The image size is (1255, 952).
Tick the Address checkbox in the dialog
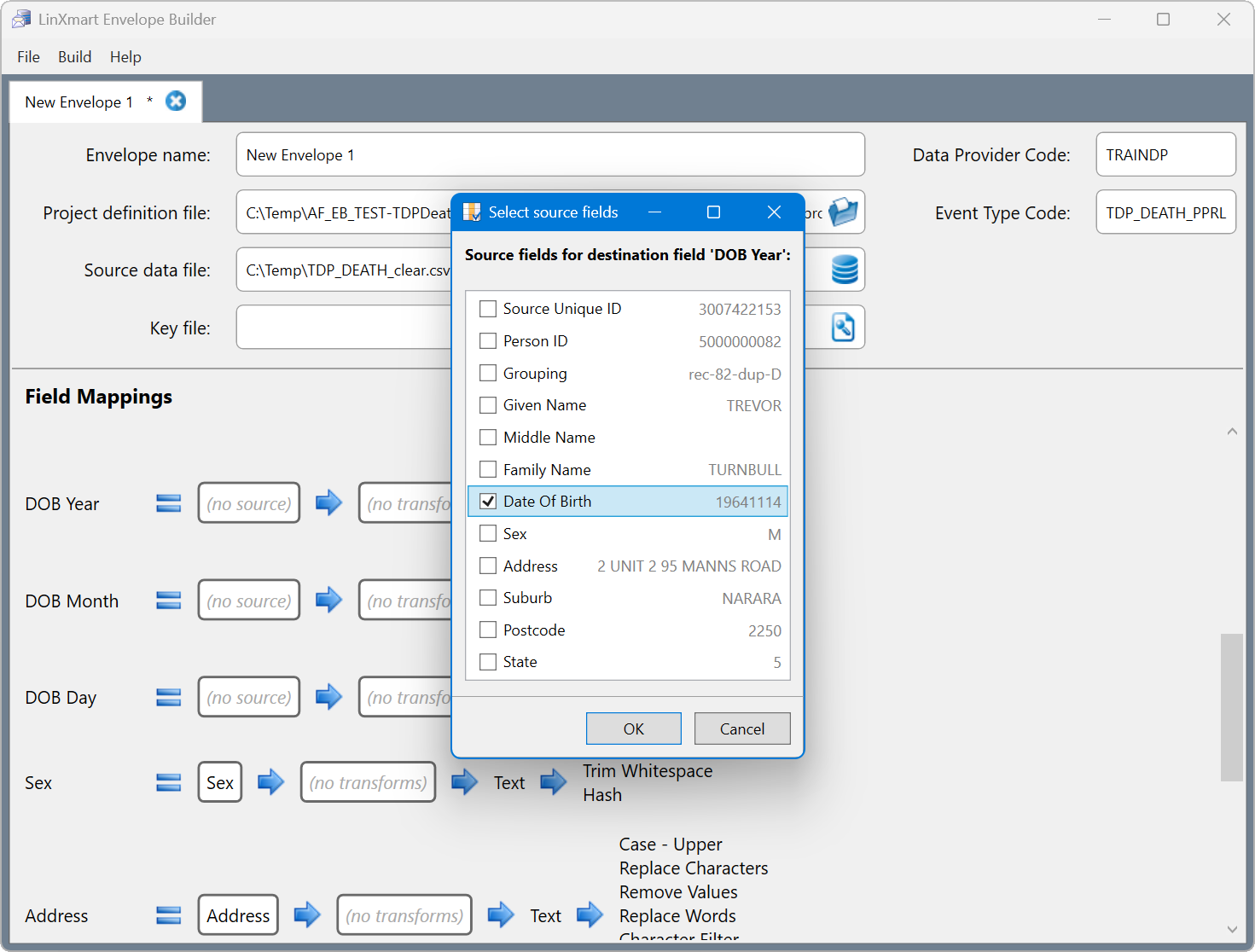click(x=488, y=566)
